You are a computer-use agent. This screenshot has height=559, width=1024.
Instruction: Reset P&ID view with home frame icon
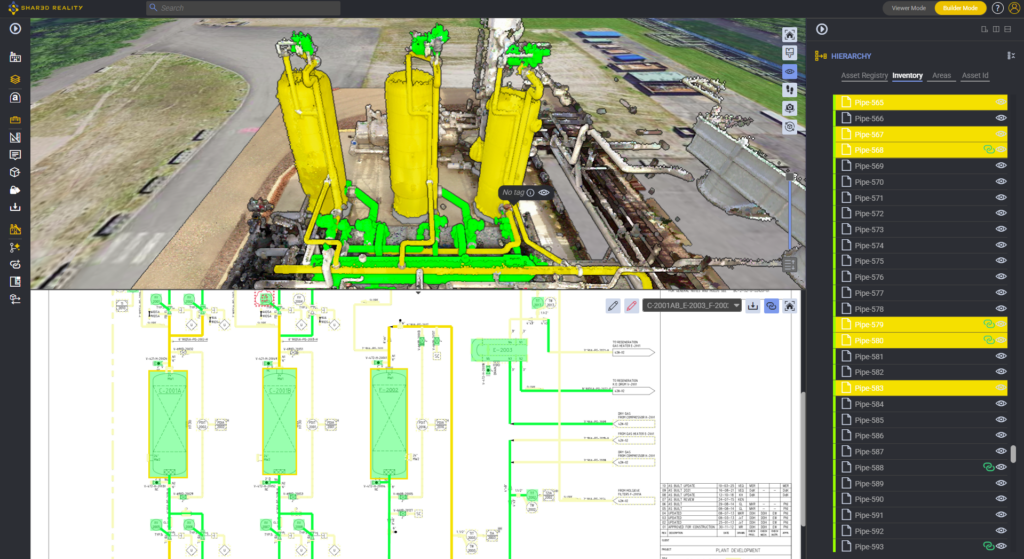[790, 306]
